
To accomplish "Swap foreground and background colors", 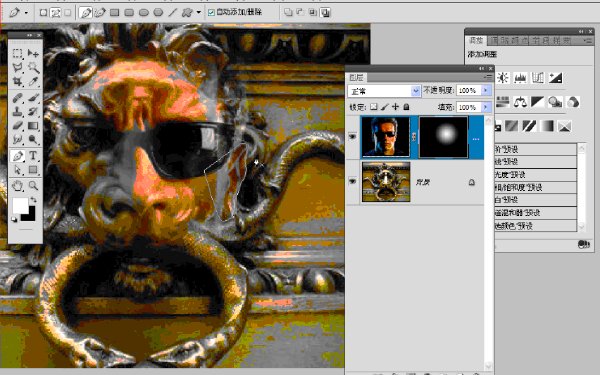I will 34,200.
